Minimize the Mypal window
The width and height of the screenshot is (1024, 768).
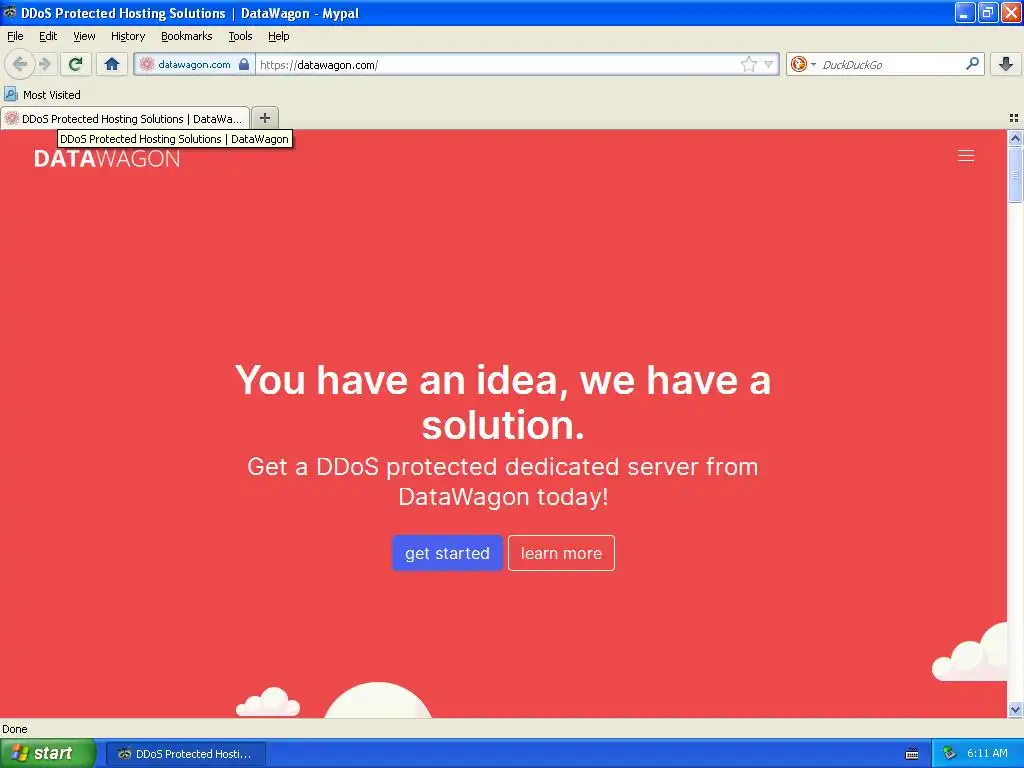tap(965, 12)
